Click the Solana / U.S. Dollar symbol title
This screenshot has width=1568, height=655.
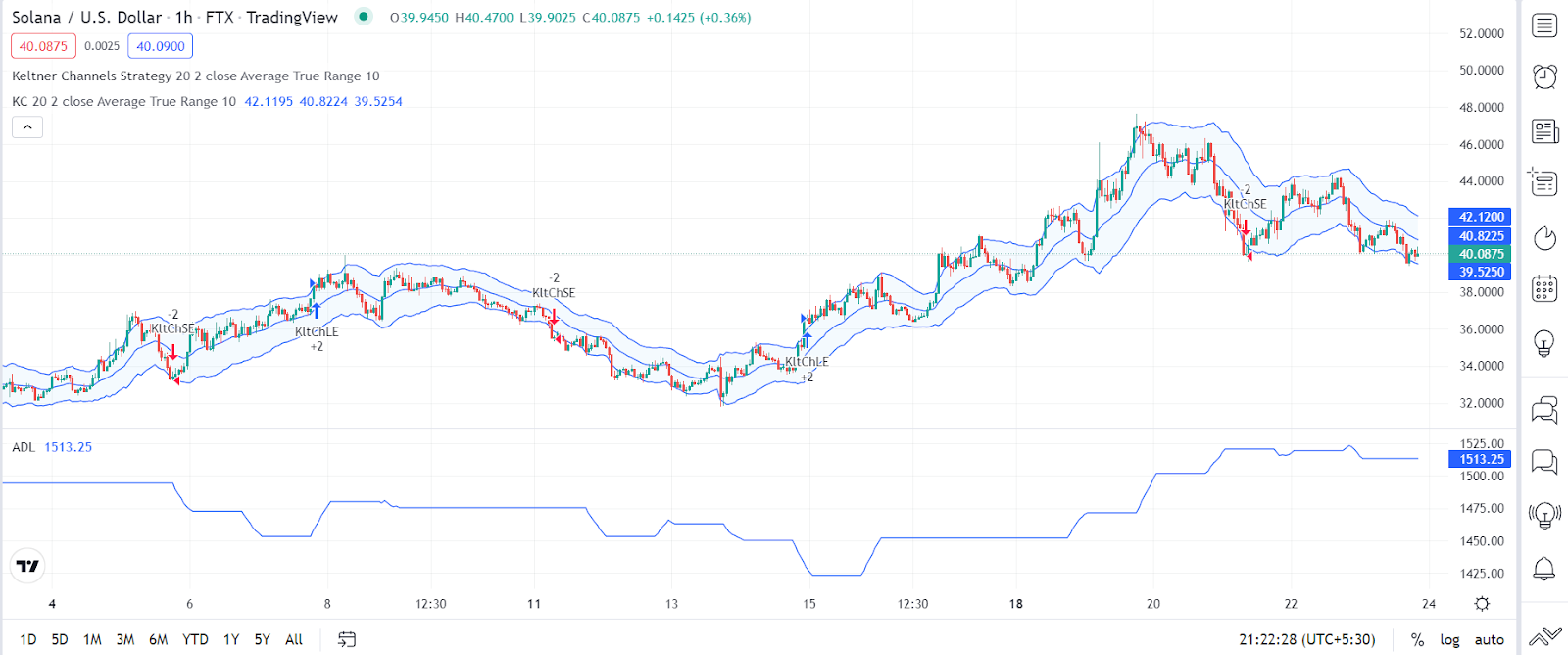tap(87, 17)
